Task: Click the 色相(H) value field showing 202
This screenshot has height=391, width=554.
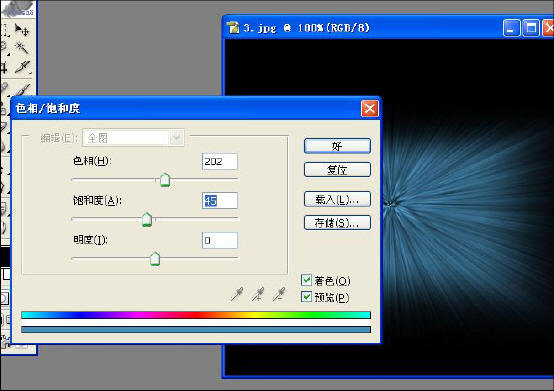Action: [x=220, y=161]
